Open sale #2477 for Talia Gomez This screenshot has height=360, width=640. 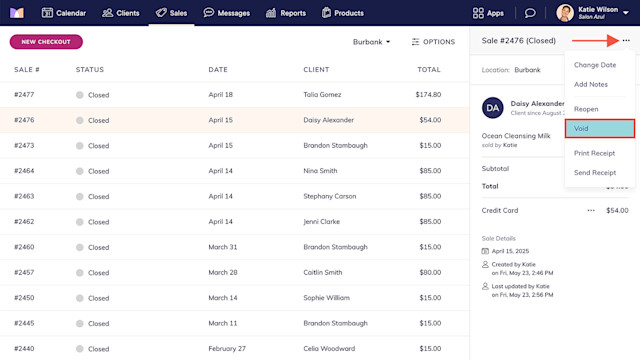point(234,95)
